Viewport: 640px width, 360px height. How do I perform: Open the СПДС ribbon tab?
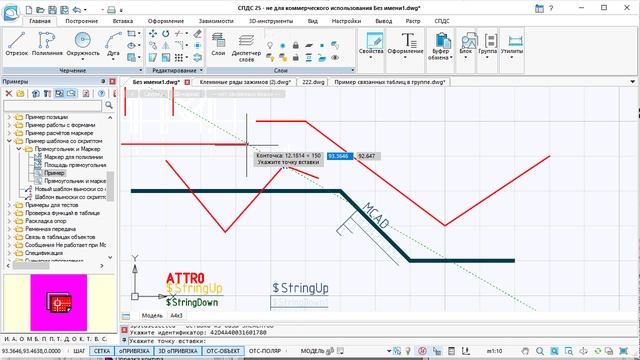(x=442, y=21)
